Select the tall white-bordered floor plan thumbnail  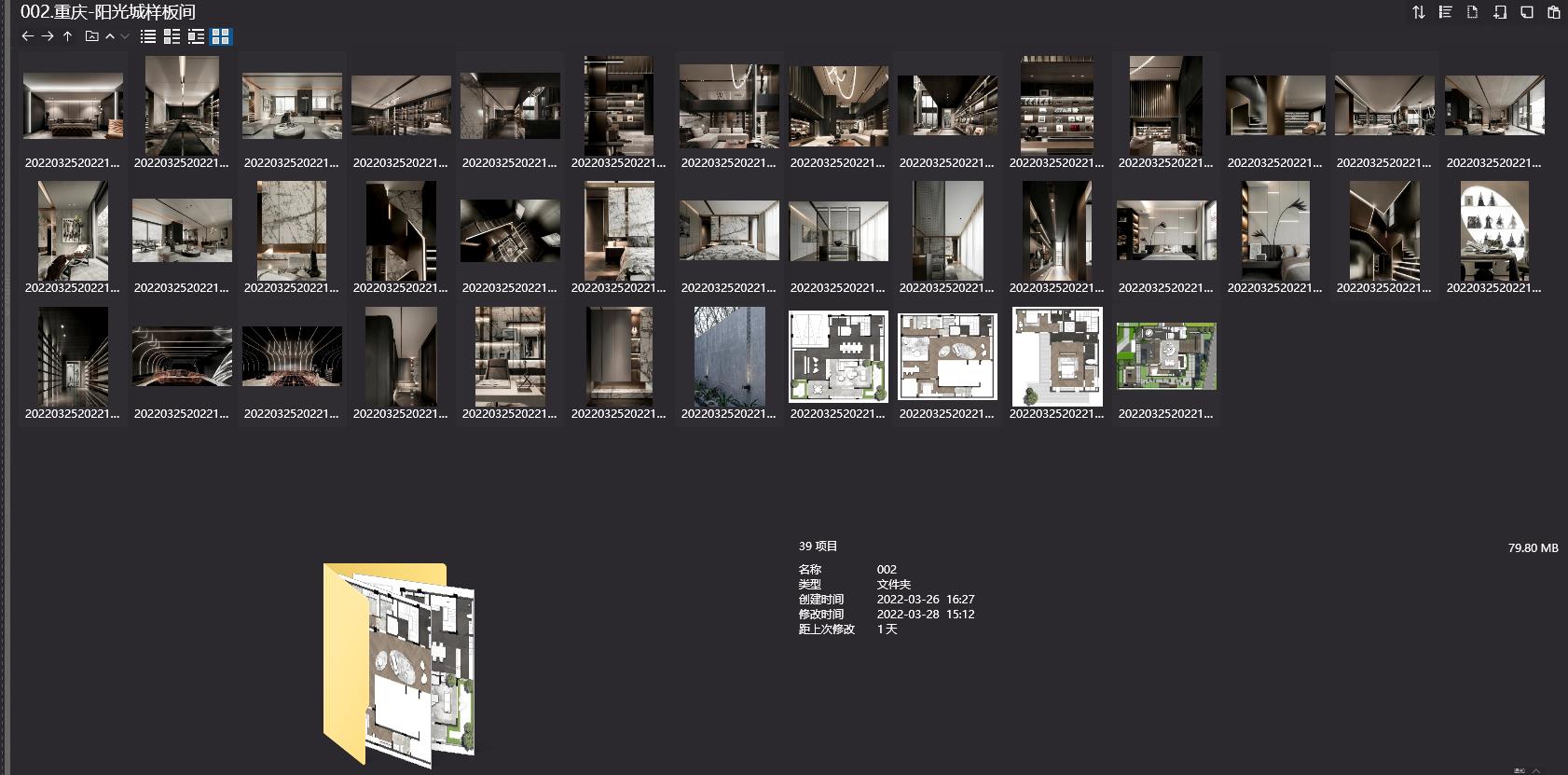[1057, 356]
